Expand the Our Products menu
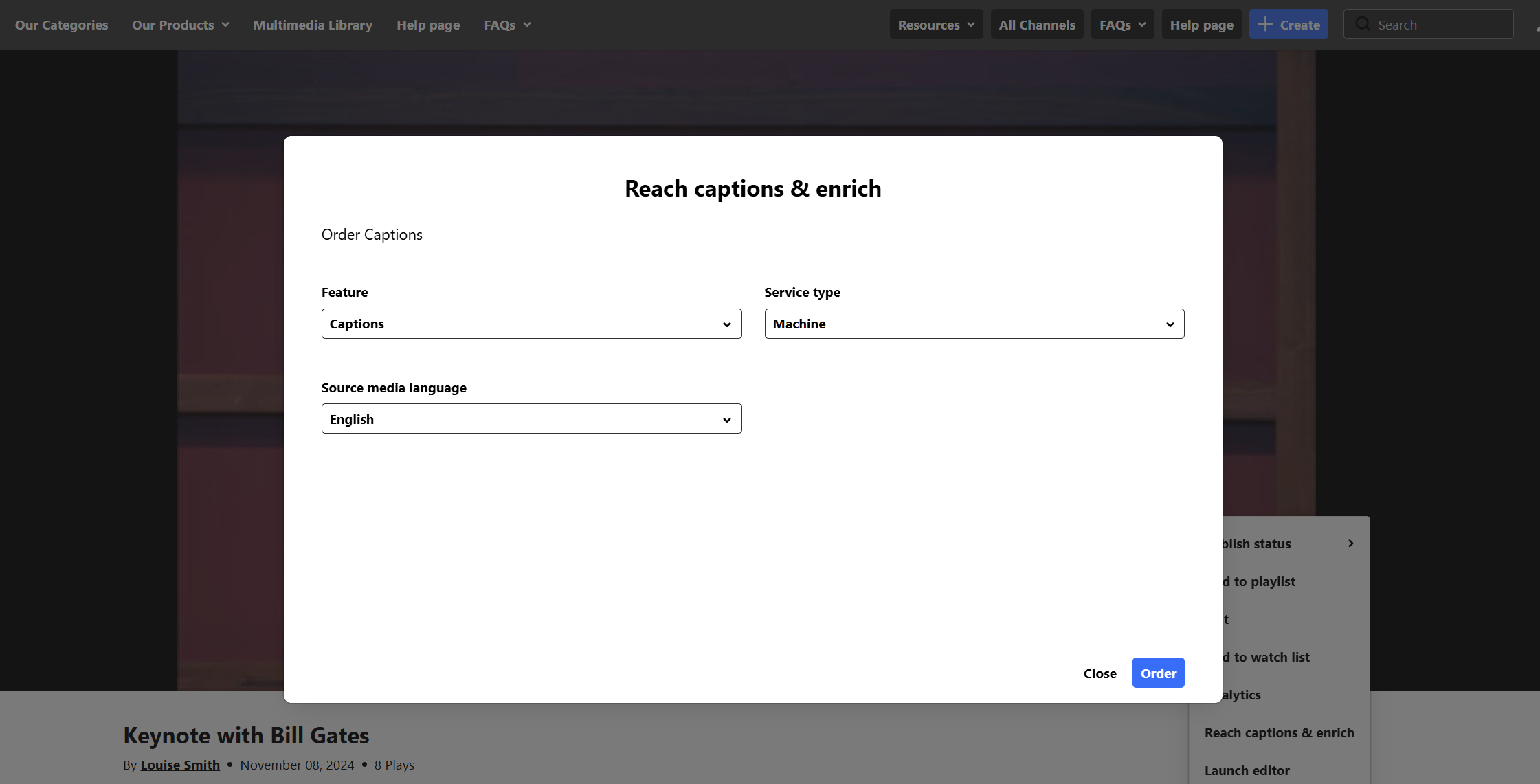 coord(180,25)
